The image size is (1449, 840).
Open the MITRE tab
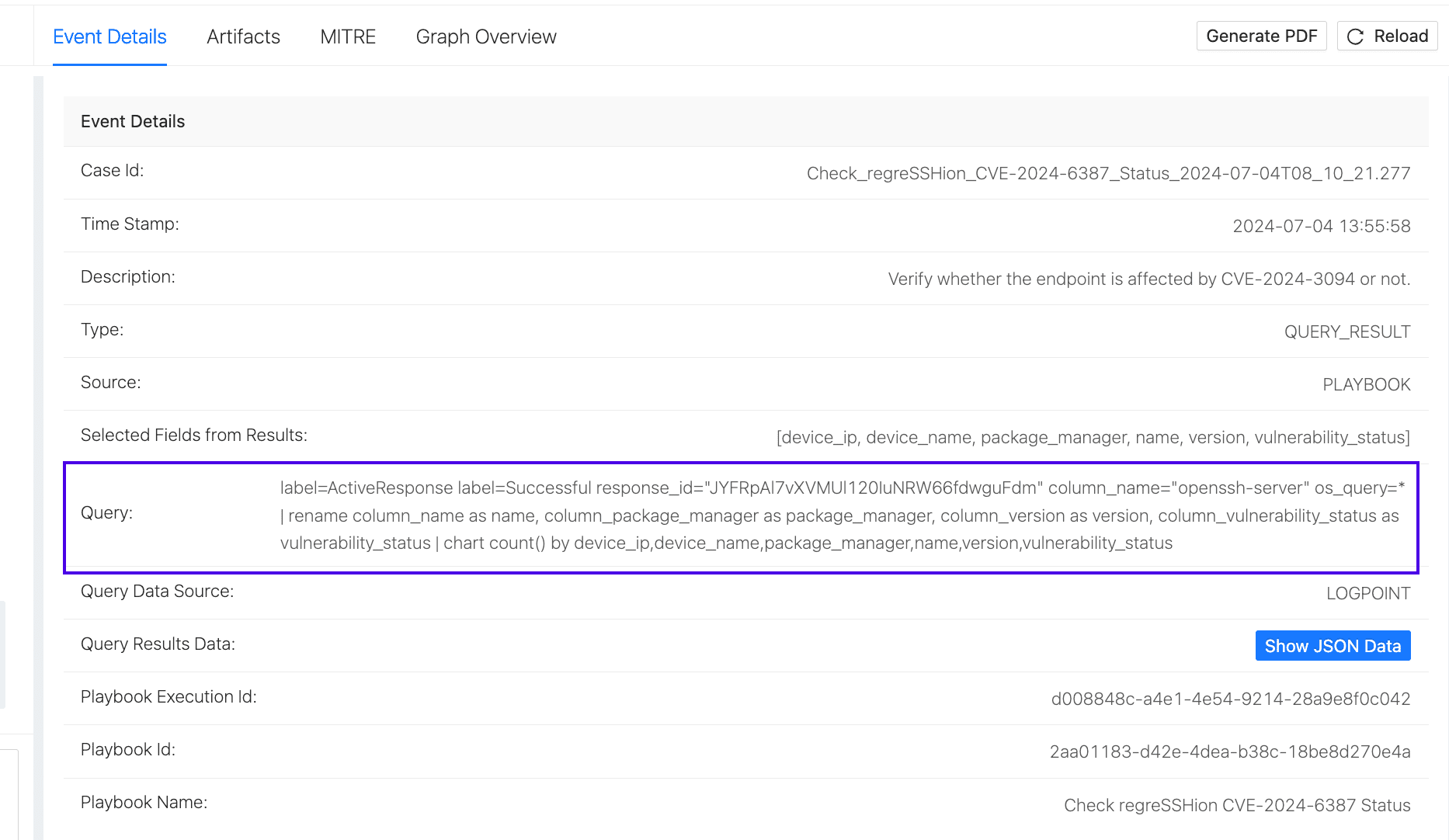tap(347, 36)
